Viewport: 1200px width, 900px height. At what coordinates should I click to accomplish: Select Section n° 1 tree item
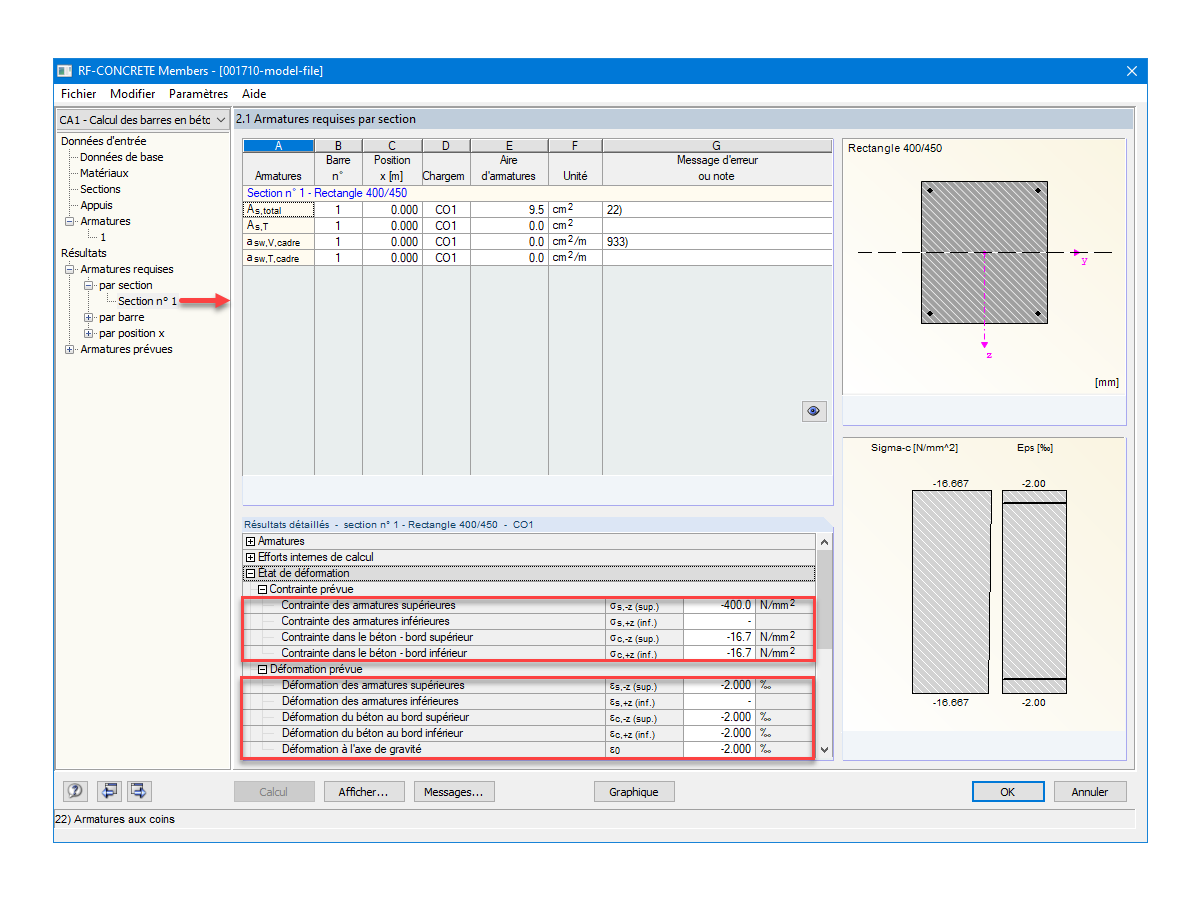click(x=147, y=301)
